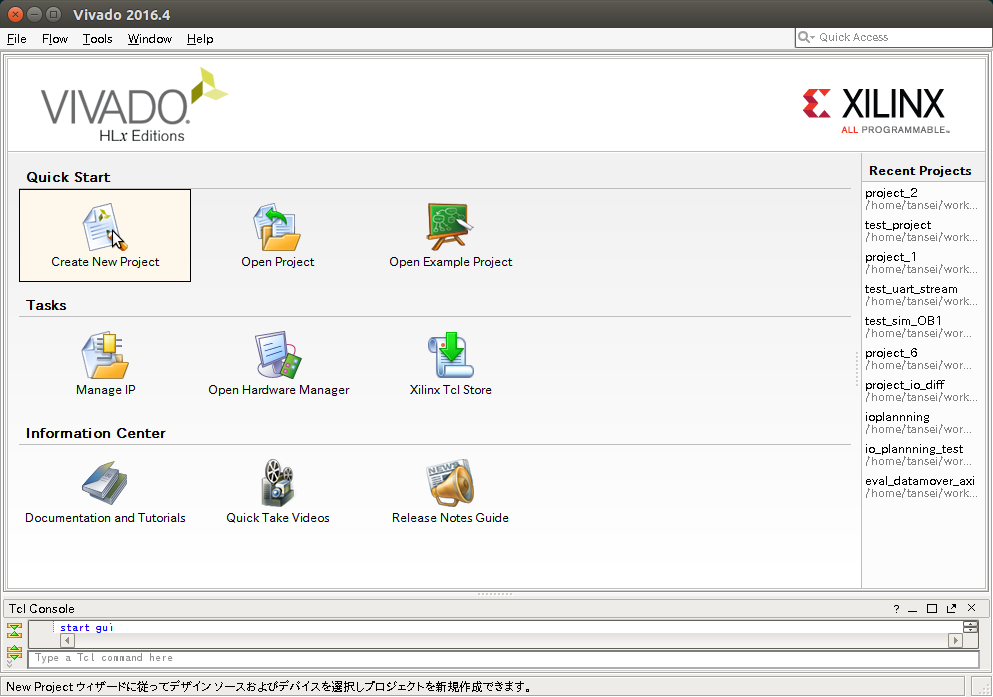The height and width of the screenshot is (697, 993).
Task: Open Release Notes Guide megaphone icon
Action: coord(450,483)
